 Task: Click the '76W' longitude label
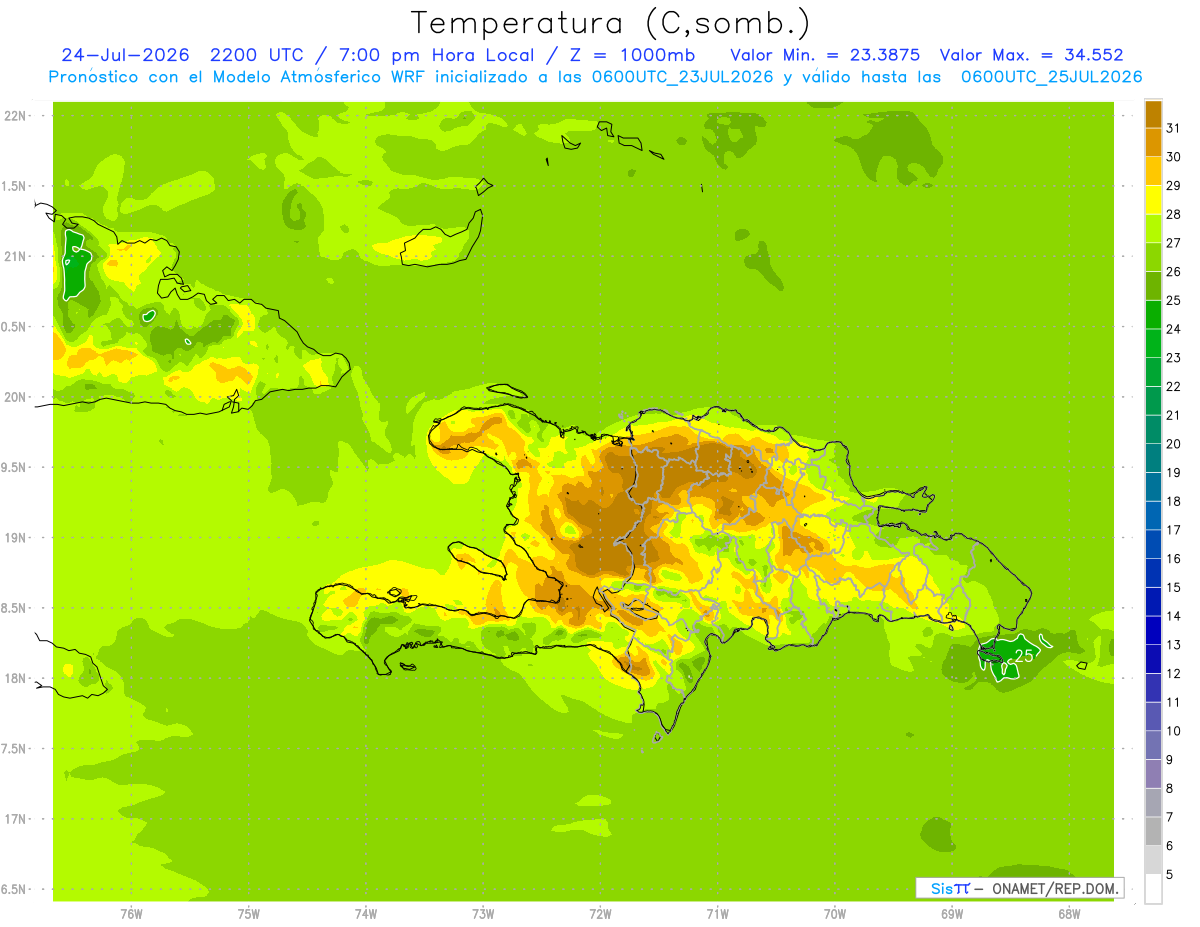tap(131, 914)
